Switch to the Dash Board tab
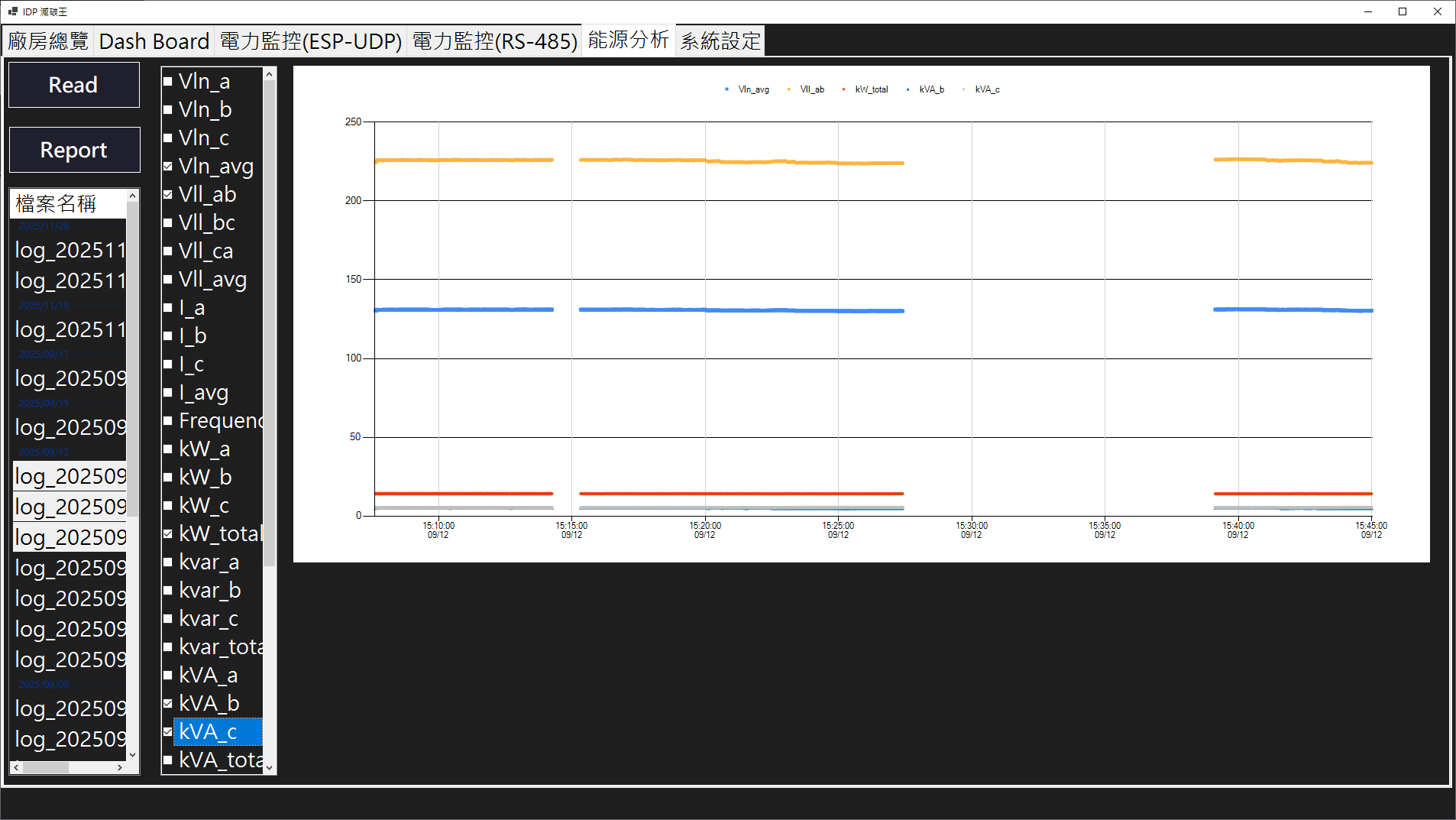The image size is (1456, 820). (154, 41)
